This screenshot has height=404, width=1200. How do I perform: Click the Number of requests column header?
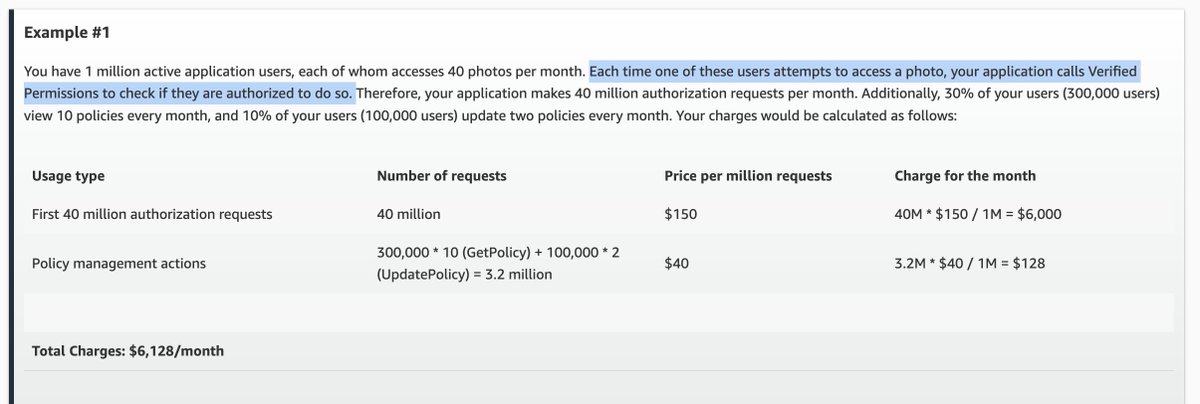point(441,176)
